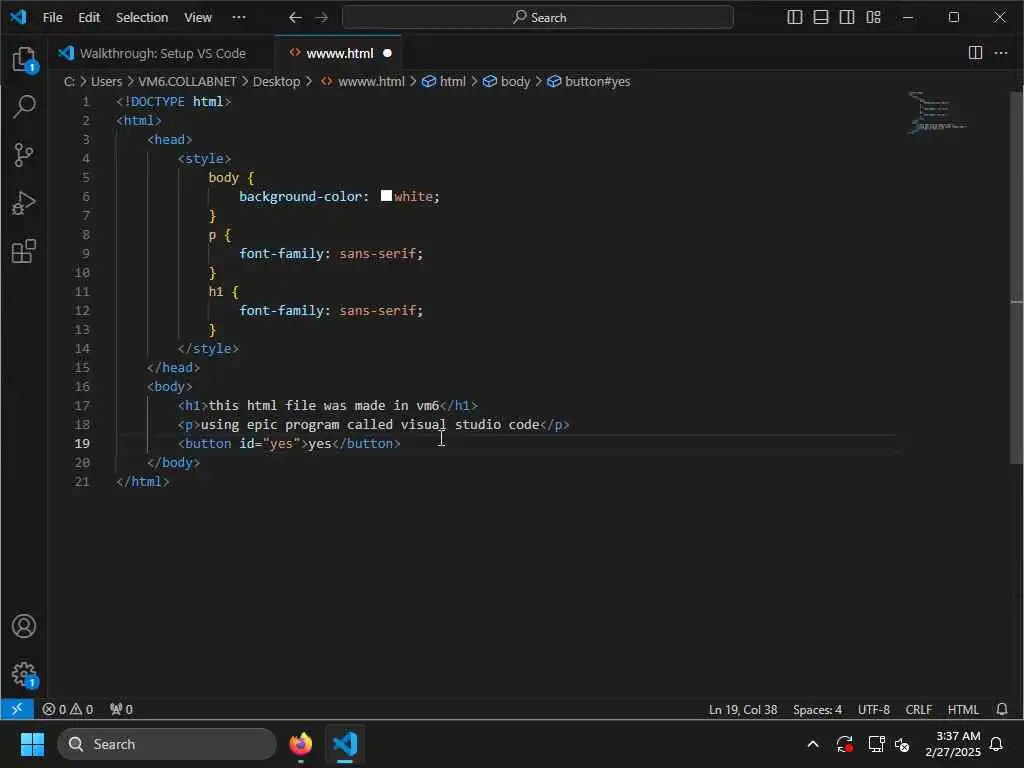The height and width of the screenshot is (768, 1024).
Task: Change indentation via Spaces: 4
Action: (817, 709)
